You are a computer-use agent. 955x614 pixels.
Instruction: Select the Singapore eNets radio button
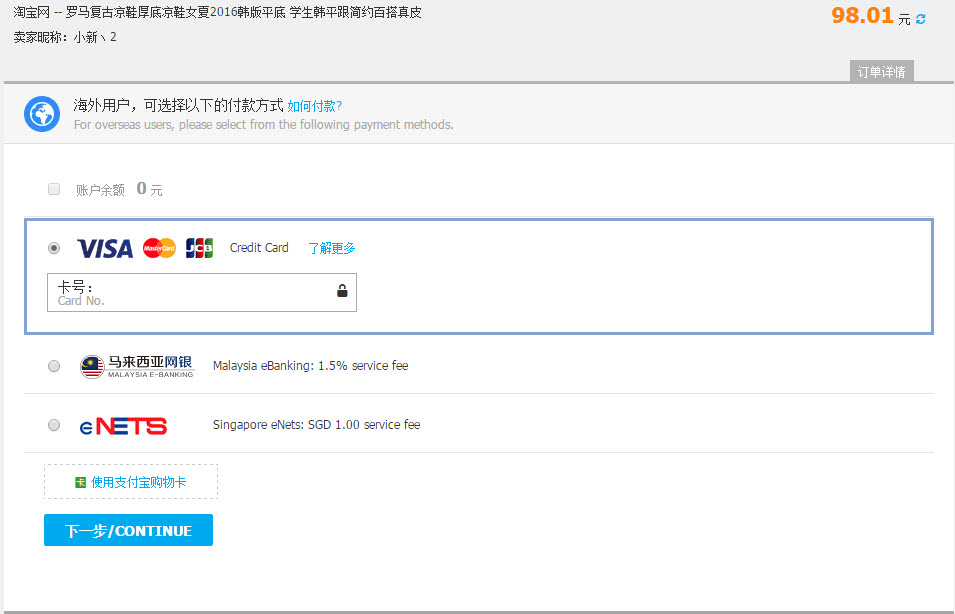[x=54, y=425]
